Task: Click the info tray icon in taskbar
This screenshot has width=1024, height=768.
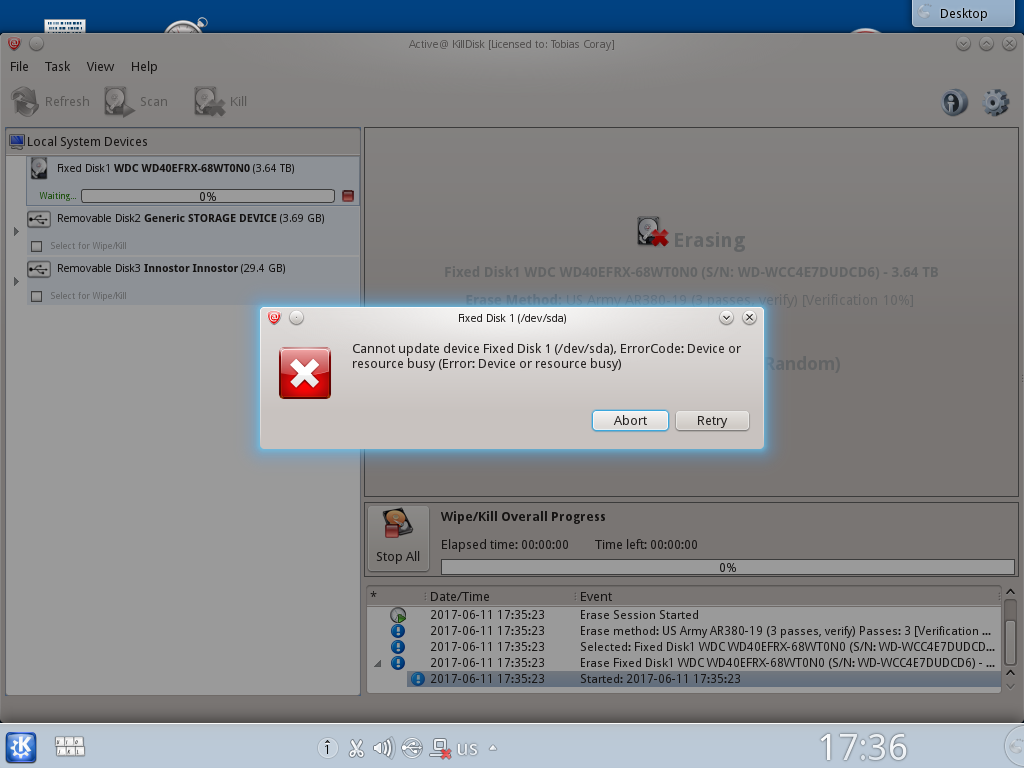Action: pyautogui.click(x=327, y=748)
